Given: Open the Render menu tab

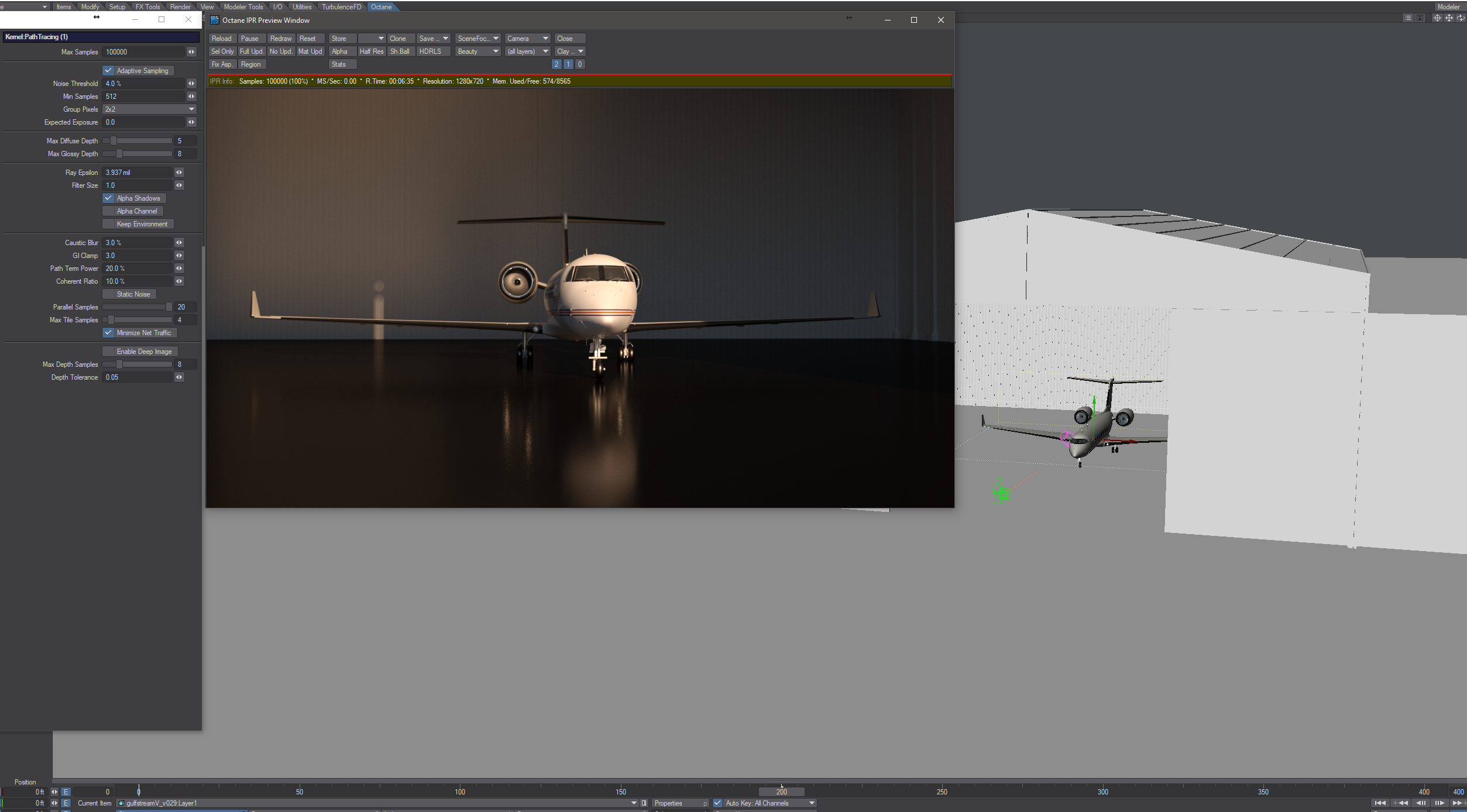Looking at the screenshot, I should pyautogui.click(x=180, y=7).
